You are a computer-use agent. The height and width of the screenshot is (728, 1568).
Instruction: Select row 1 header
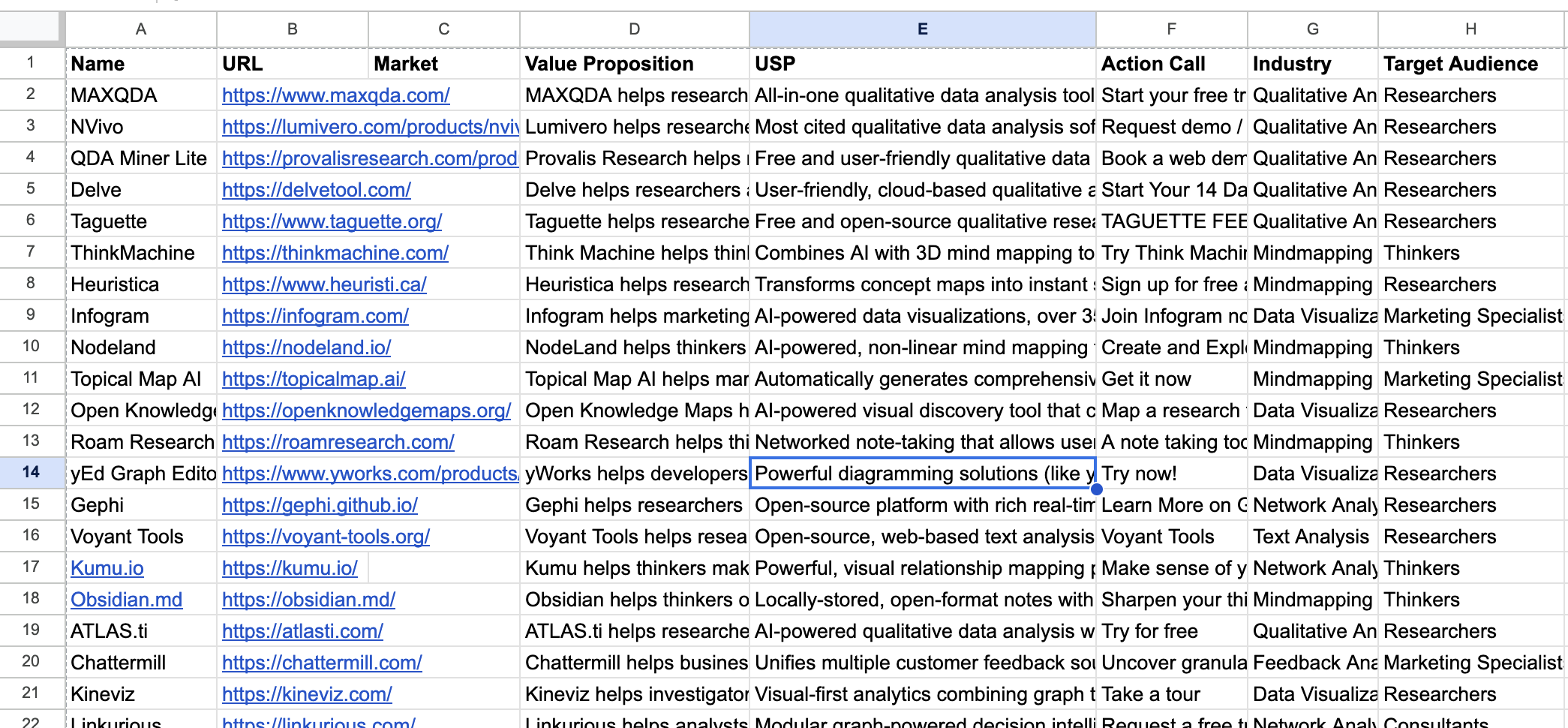(x=31, y=62)
